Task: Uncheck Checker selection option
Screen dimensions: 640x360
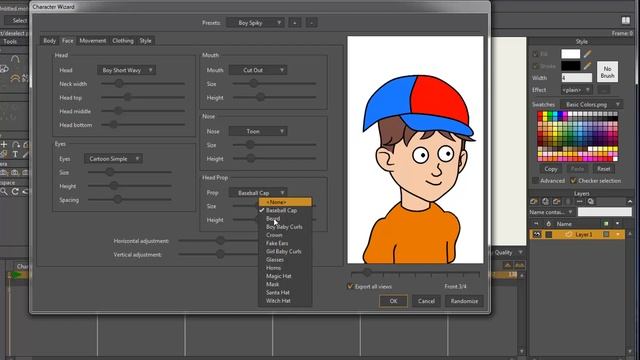Action: point(573,180)
